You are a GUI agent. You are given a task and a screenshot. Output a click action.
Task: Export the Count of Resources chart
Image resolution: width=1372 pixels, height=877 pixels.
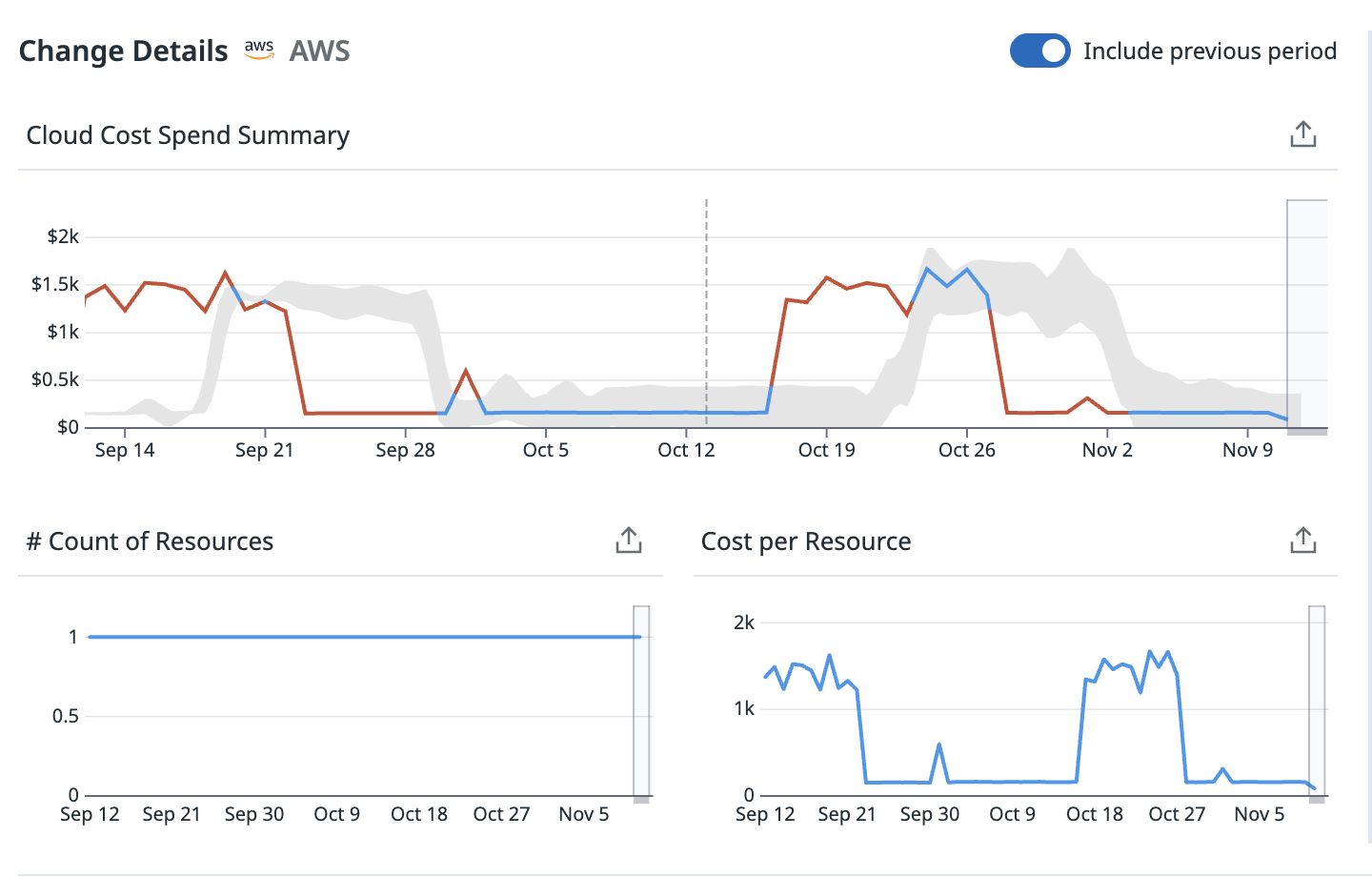pos(628,540)
